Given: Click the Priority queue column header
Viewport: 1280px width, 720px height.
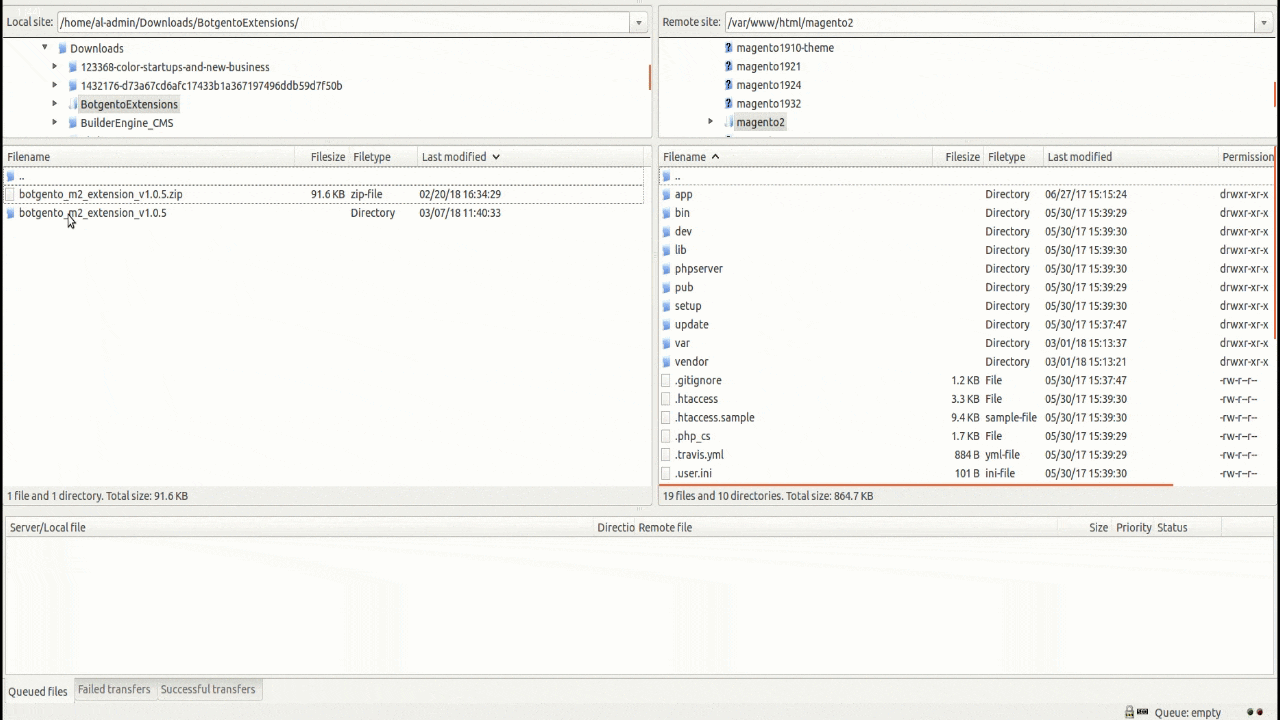Looking at the screenshot, I should coord(1134,527).
